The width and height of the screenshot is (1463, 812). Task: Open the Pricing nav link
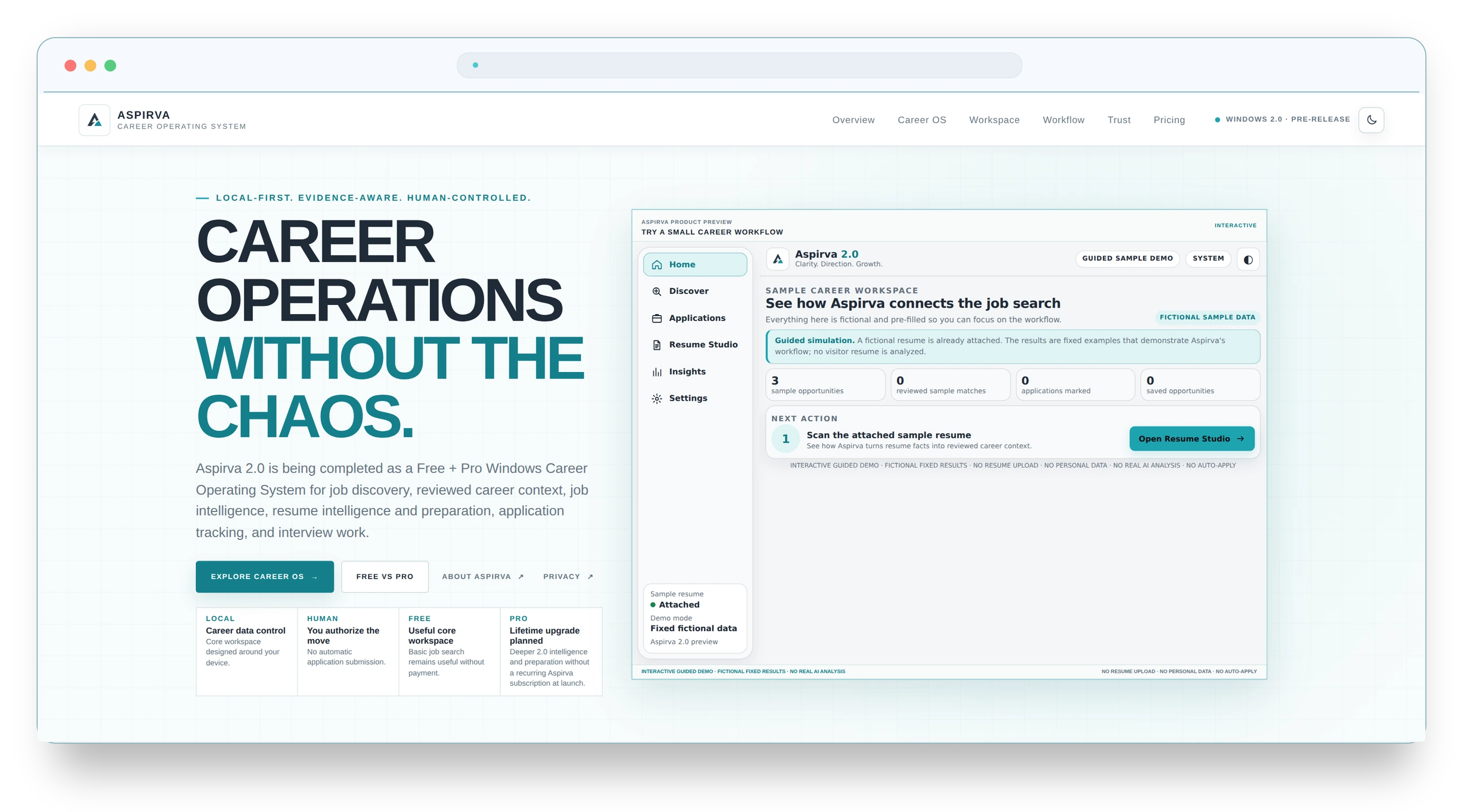[1169, 120]
